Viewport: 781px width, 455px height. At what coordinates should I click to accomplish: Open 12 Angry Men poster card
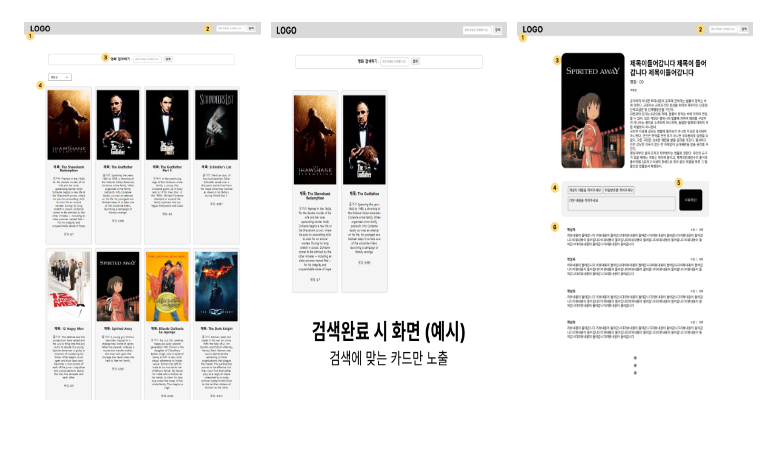coord(69,287)
